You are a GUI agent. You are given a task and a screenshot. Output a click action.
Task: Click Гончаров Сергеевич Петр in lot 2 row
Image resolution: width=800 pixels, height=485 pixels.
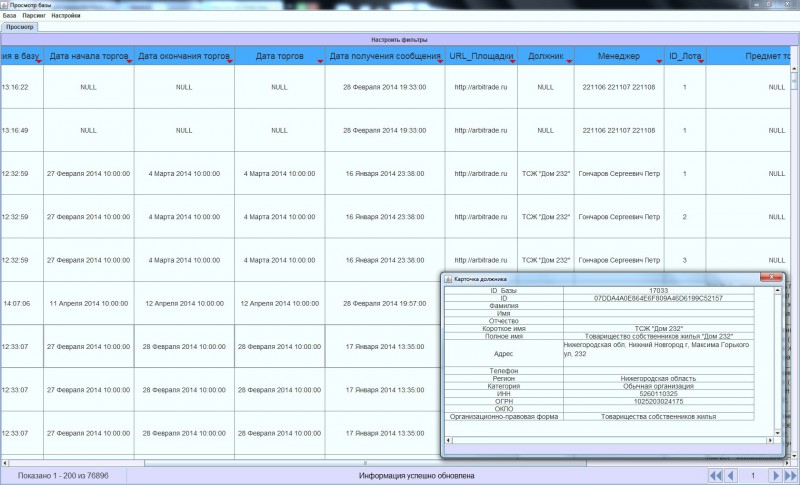[x=619, y=217]
